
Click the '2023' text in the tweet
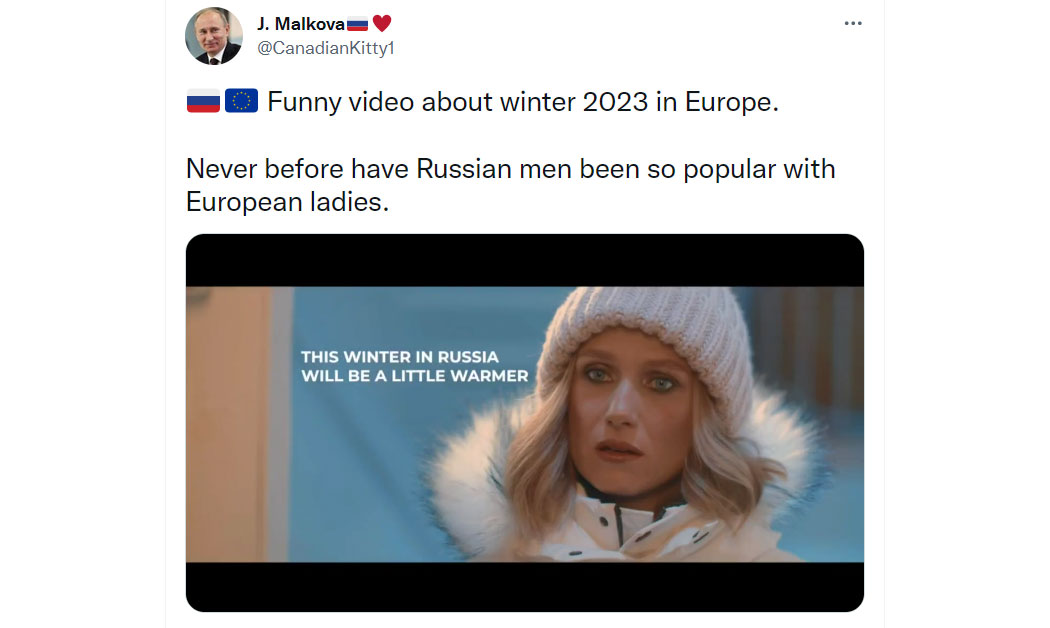click(615, 102)
